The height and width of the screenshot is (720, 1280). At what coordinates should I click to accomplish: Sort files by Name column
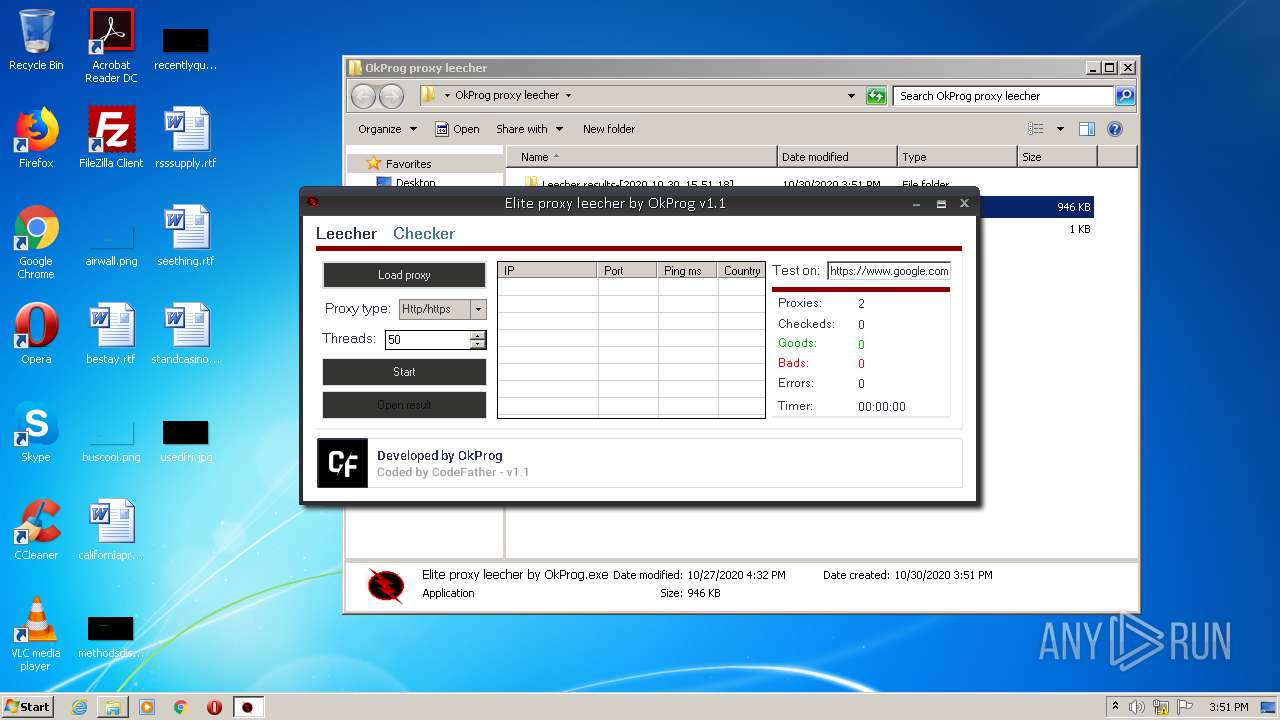(x=642, y=157)
